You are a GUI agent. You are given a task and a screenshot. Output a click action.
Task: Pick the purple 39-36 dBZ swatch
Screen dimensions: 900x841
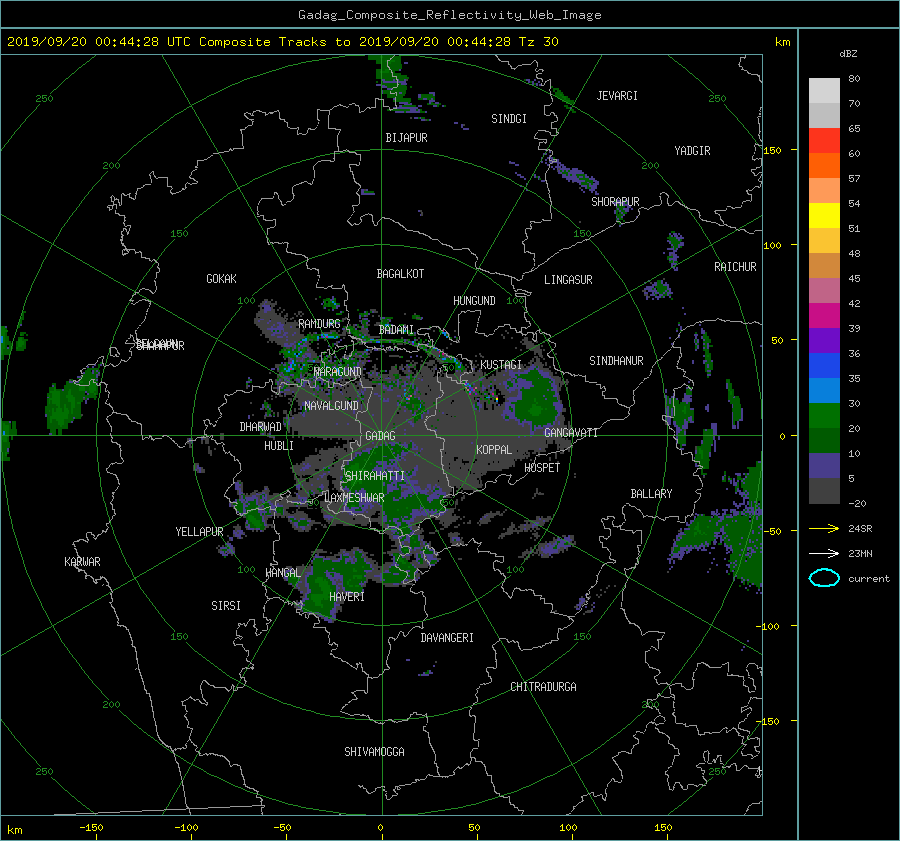point(824,340)
